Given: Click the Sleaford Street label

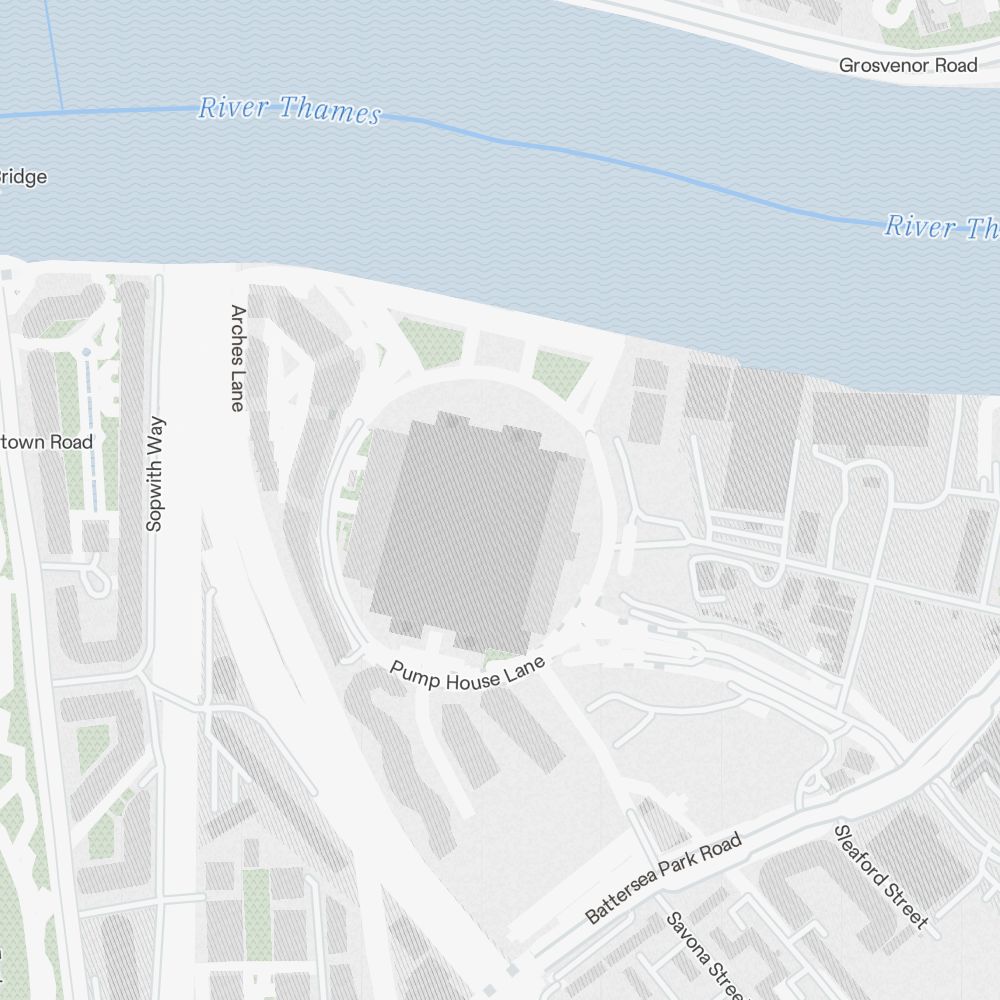Looking at the screenshot, I should [881, 876].
